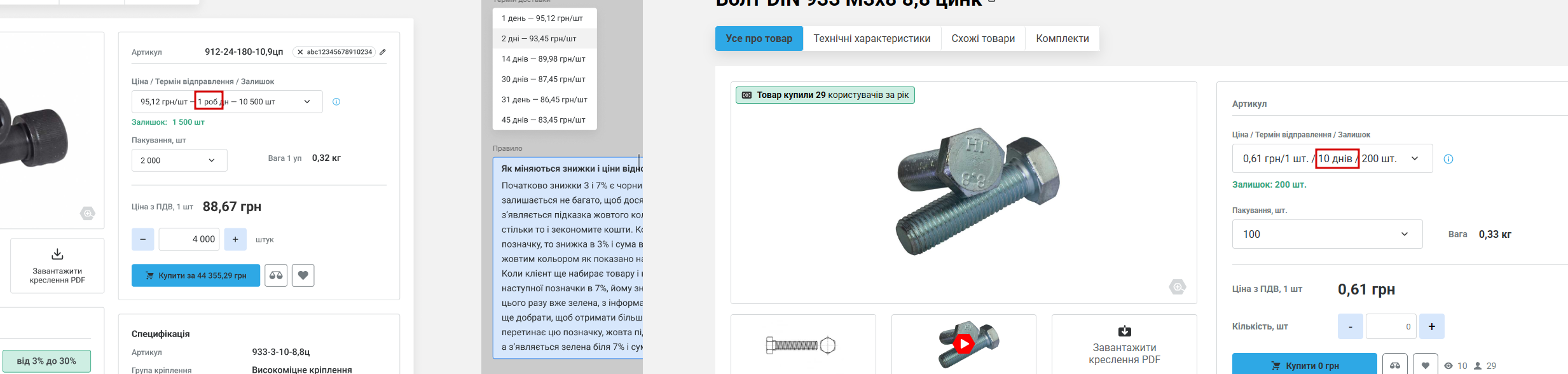The image size is (1568, 374).
Task: Select 30 днів — 87,45 грн/шт option
Action: click(544, 80)
